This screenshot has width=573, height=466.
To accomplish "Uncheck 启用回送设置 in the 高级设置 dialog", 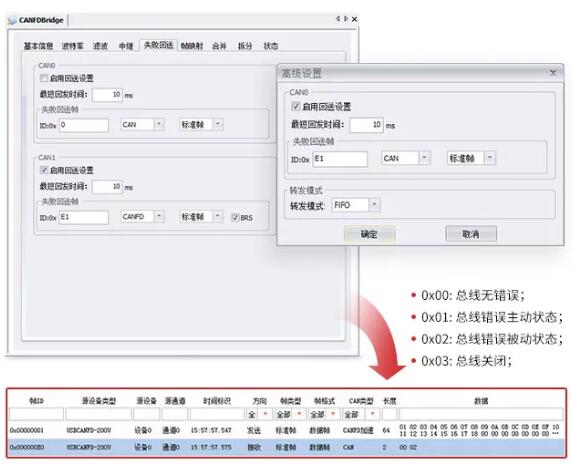I will pyautogui.click(x=296, y=106).
